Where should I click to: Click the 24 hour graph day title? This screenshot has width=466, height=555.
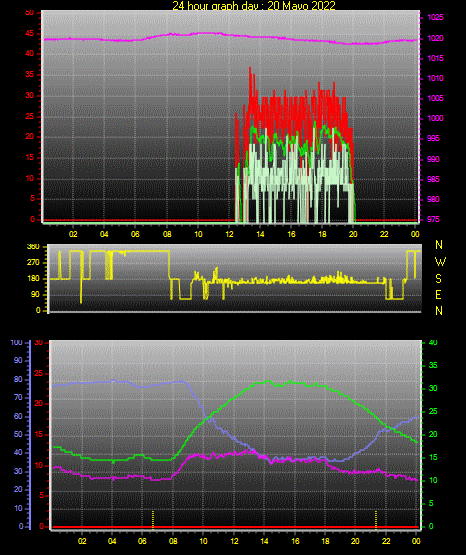point(254,5)
